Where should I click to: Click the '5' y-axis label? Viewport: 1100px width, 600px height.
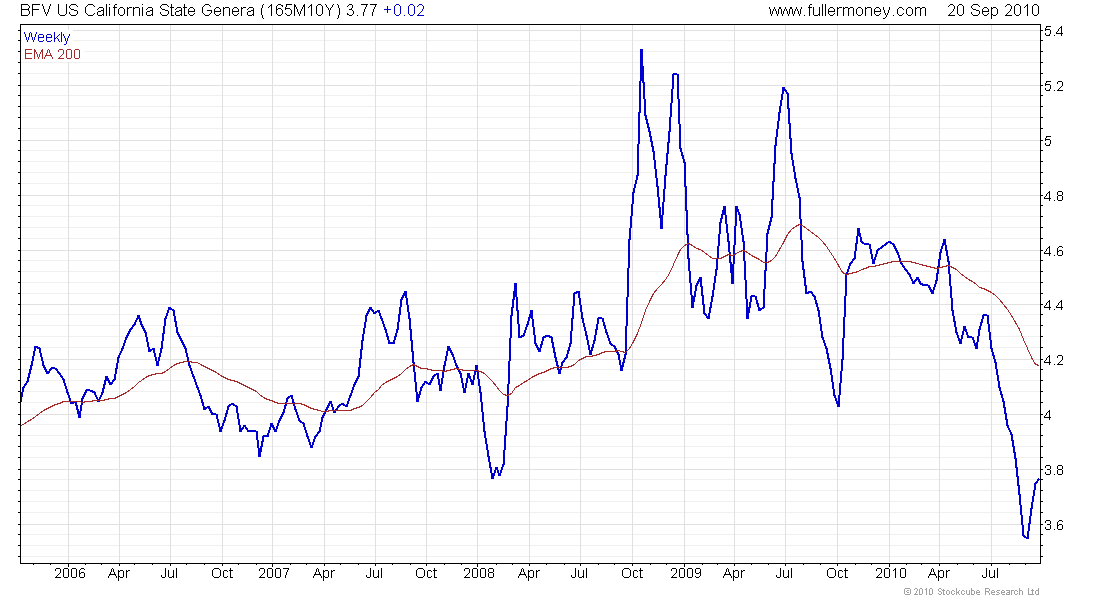click(1048, 141)
